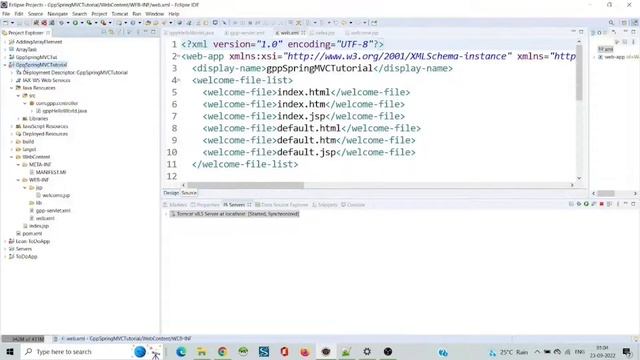
Task: Open the Help menu
Action: pos(174,14)
